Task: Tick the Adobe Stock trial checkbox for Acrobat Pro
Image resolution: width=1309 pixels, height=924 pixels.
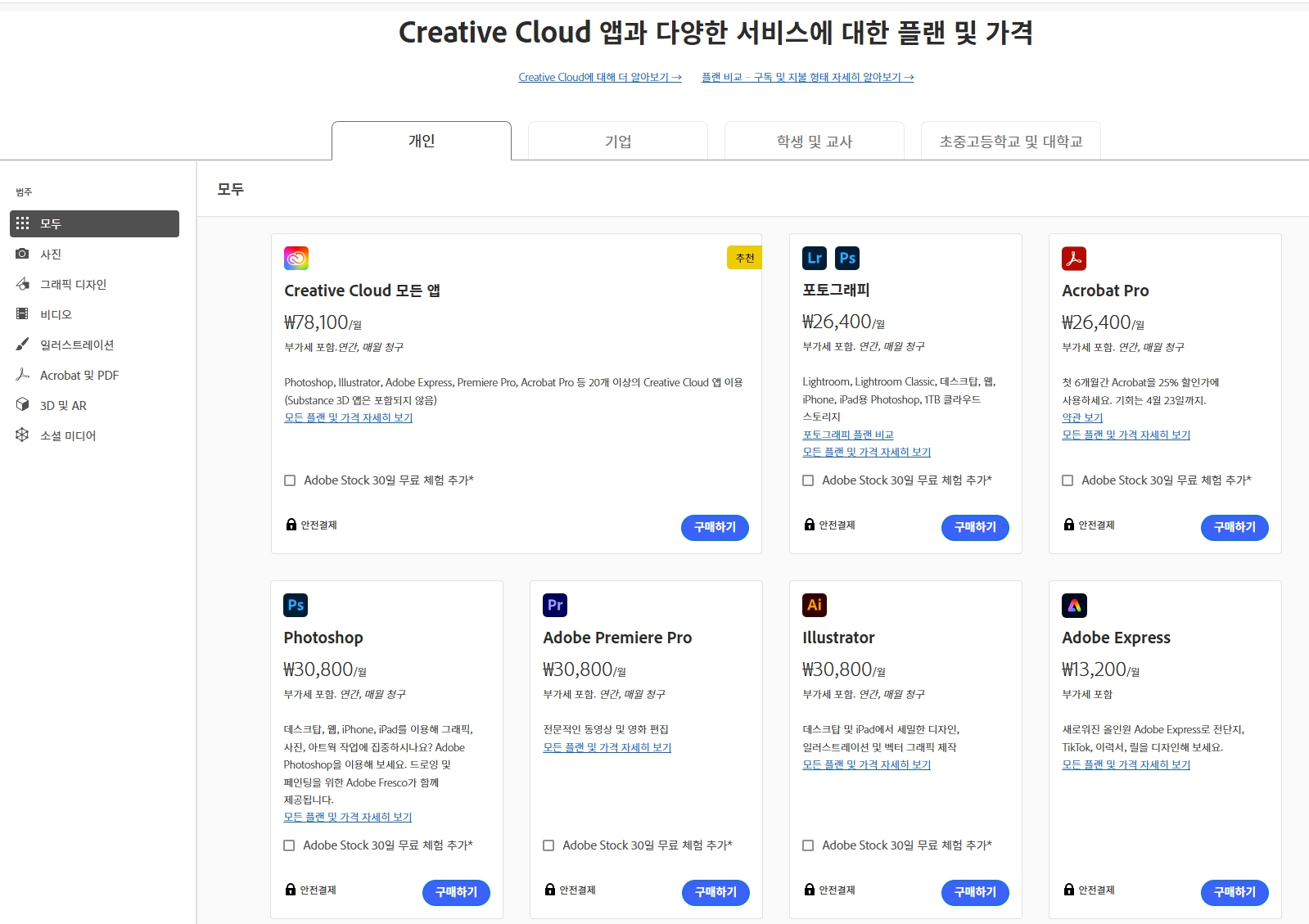Action: [1068, 480]
